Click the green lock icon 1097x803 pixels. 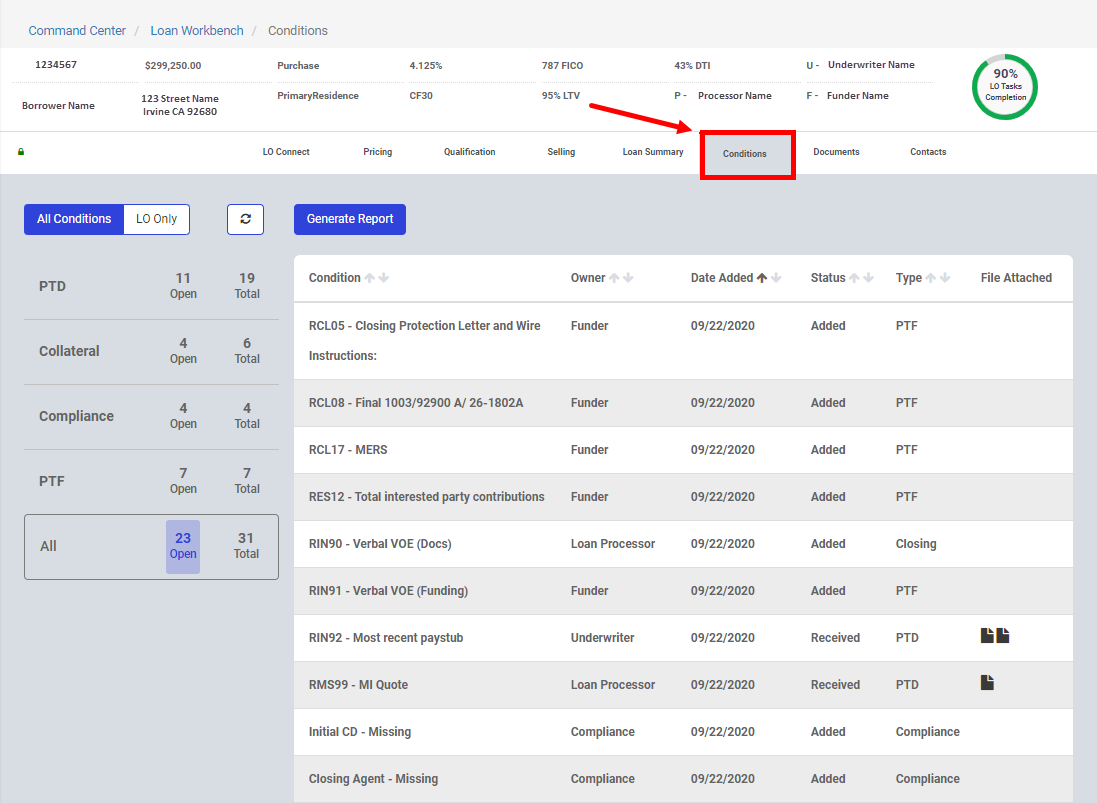point(21,152)
